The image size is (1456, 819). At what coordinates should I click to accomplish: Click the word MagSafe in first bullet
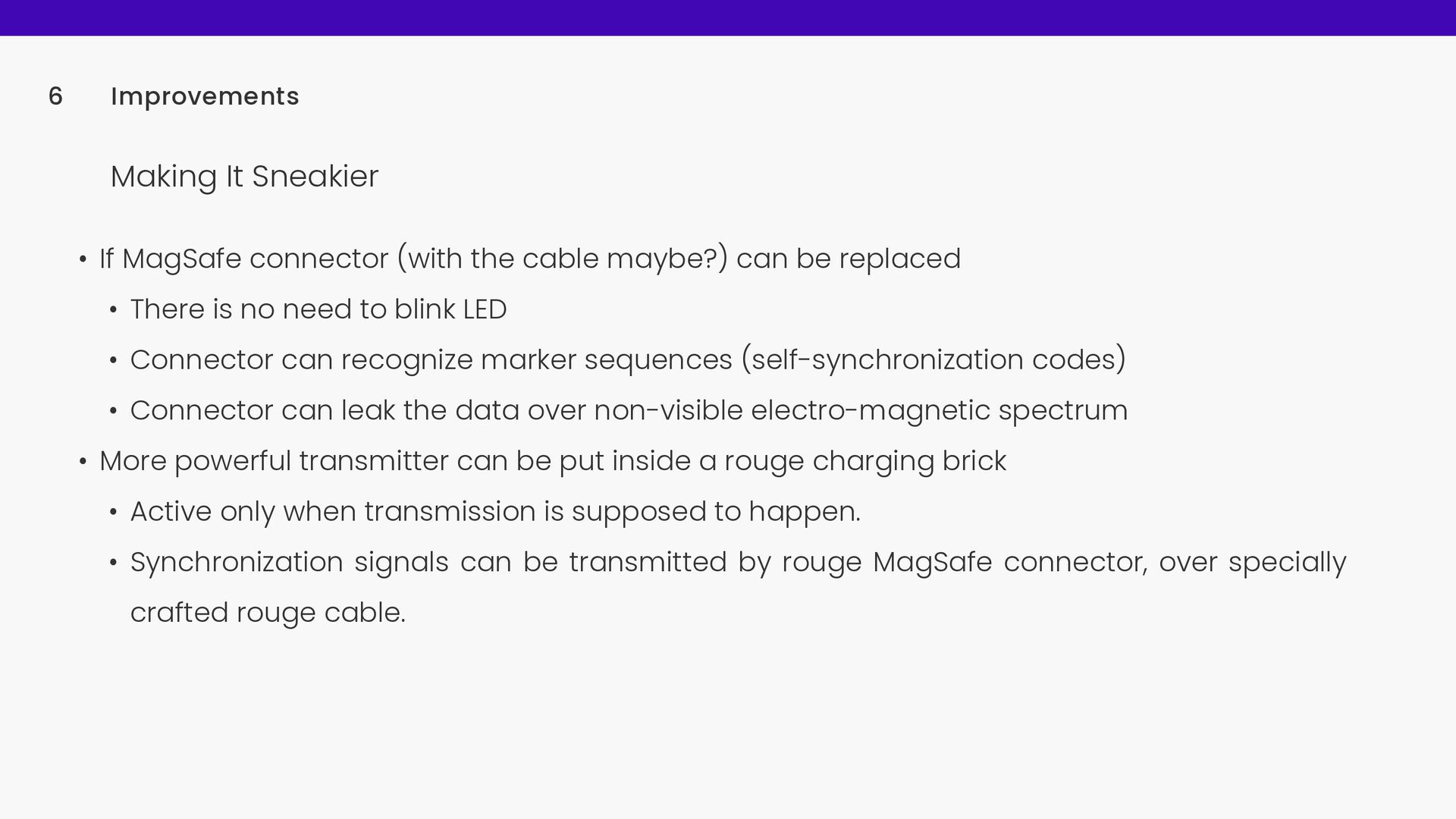pos(182,259)
